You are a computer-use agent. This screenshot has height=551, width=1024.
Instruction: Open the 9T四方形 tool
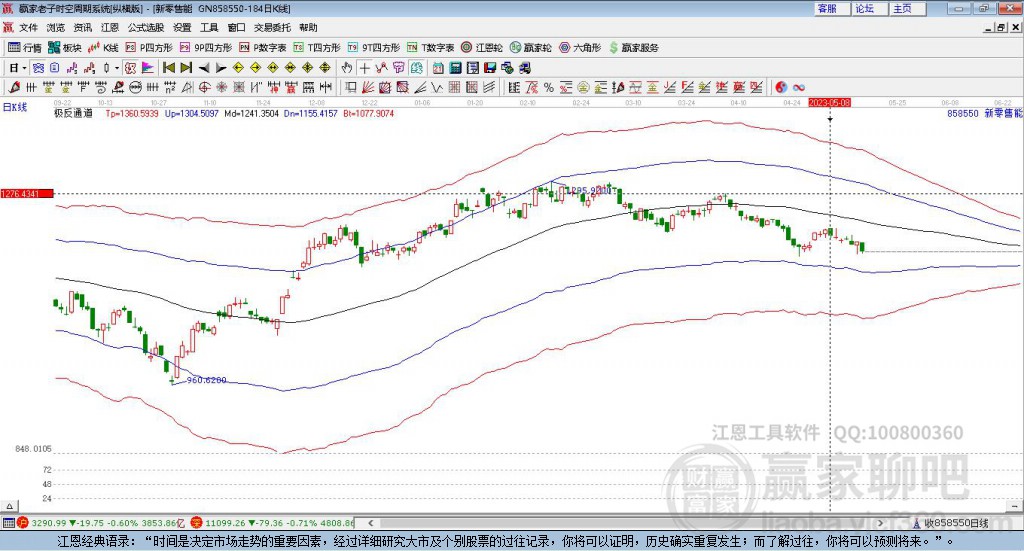pos(374,48)
